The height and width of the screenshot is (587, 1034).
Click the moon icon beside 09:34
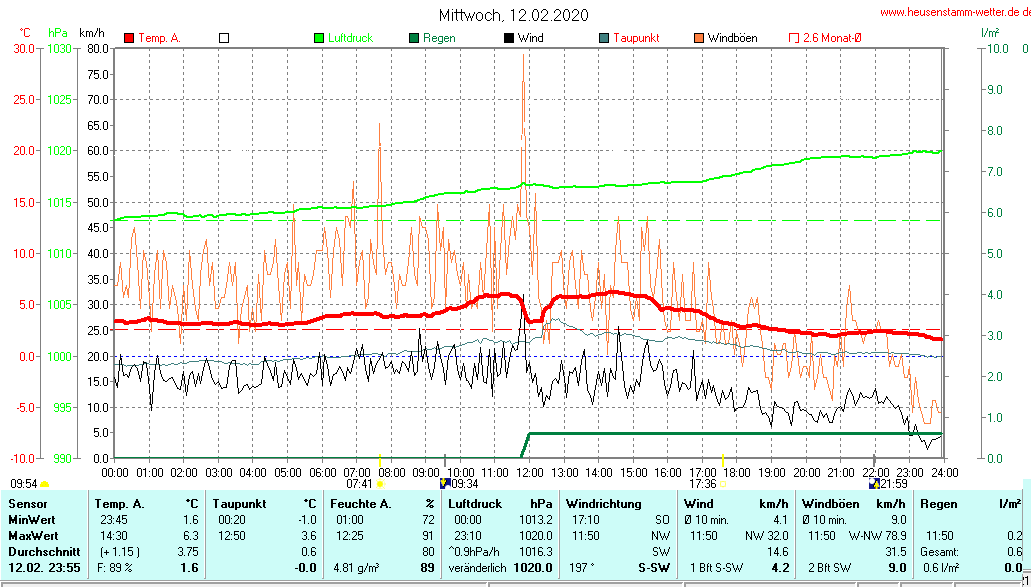click(x=445, y=484)
